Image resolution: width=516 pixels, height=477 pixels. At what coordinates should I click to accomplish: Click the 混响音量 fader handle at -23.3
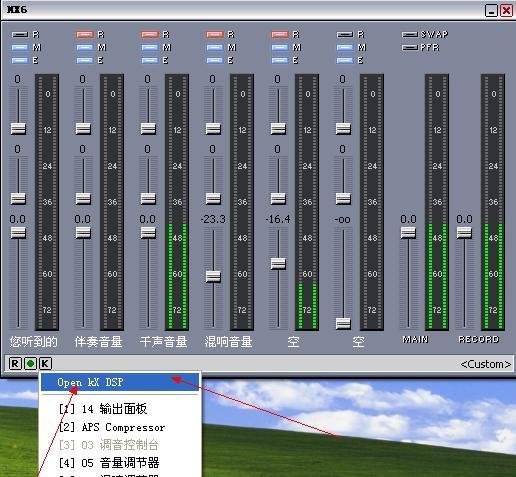[x=213, y=276]
